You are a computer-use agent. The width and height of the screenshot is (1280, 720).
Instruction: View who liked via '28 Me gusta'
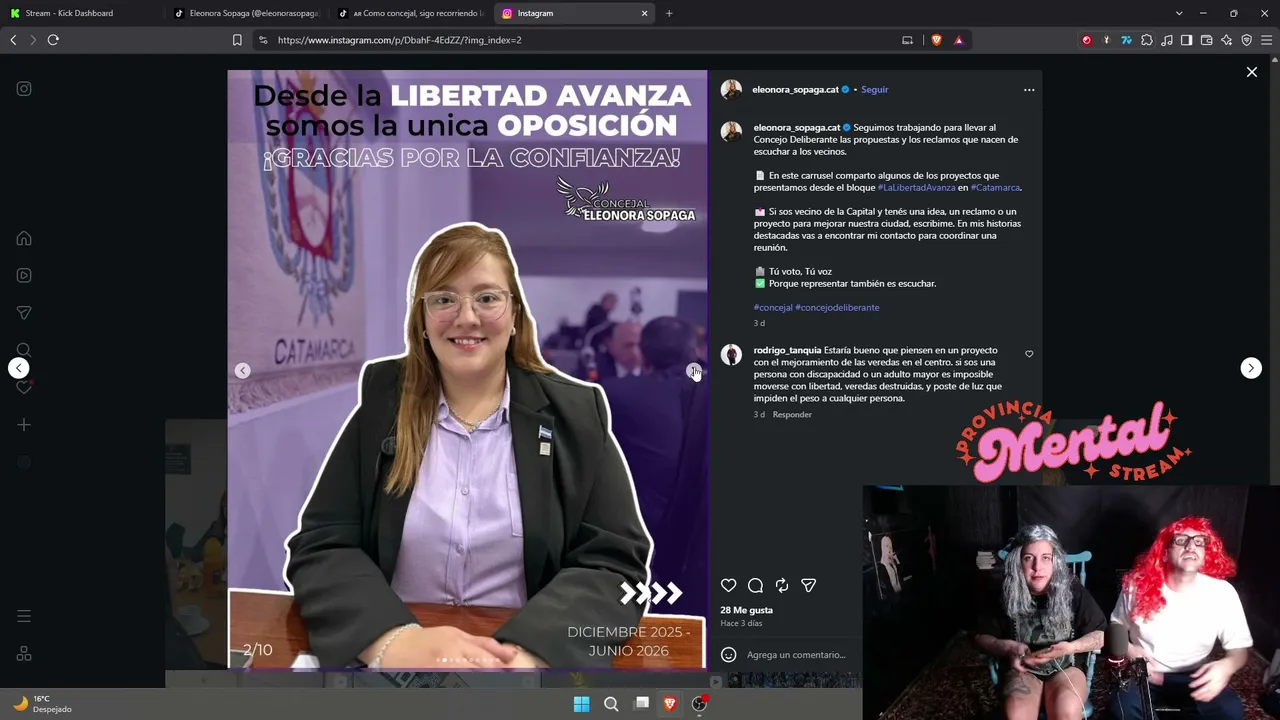click(x=746, y=610)
